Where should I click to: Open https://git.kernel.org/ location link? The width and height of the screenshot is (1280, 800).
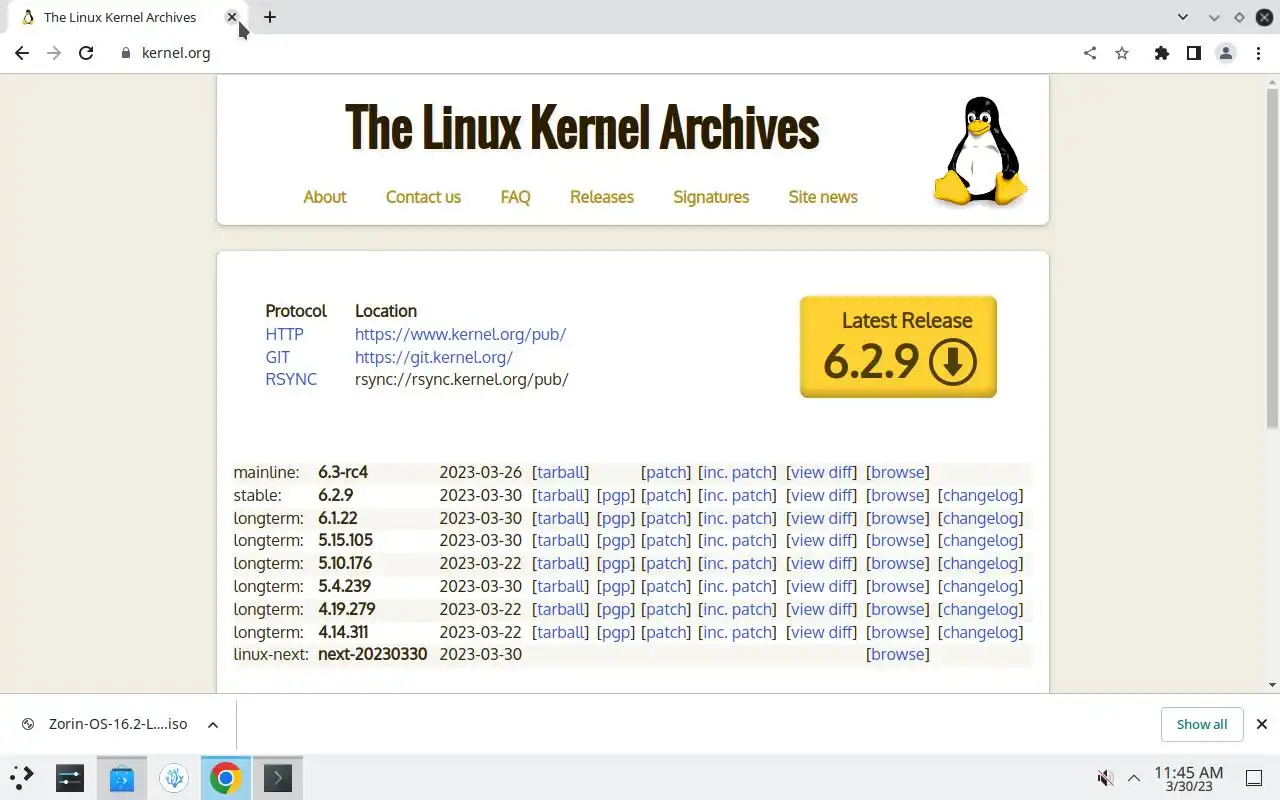[x=434, y=357]
